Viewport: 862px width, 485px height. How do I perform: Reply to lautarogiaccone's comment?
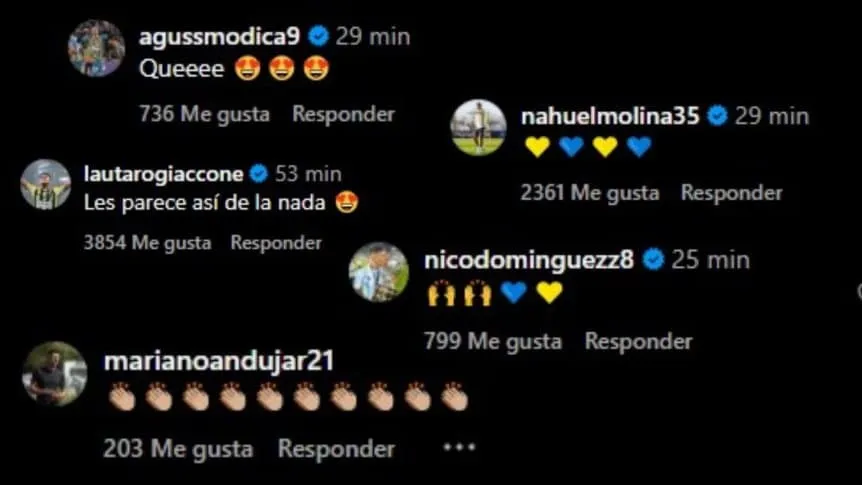pyautogui.click(x=276, y=242)
